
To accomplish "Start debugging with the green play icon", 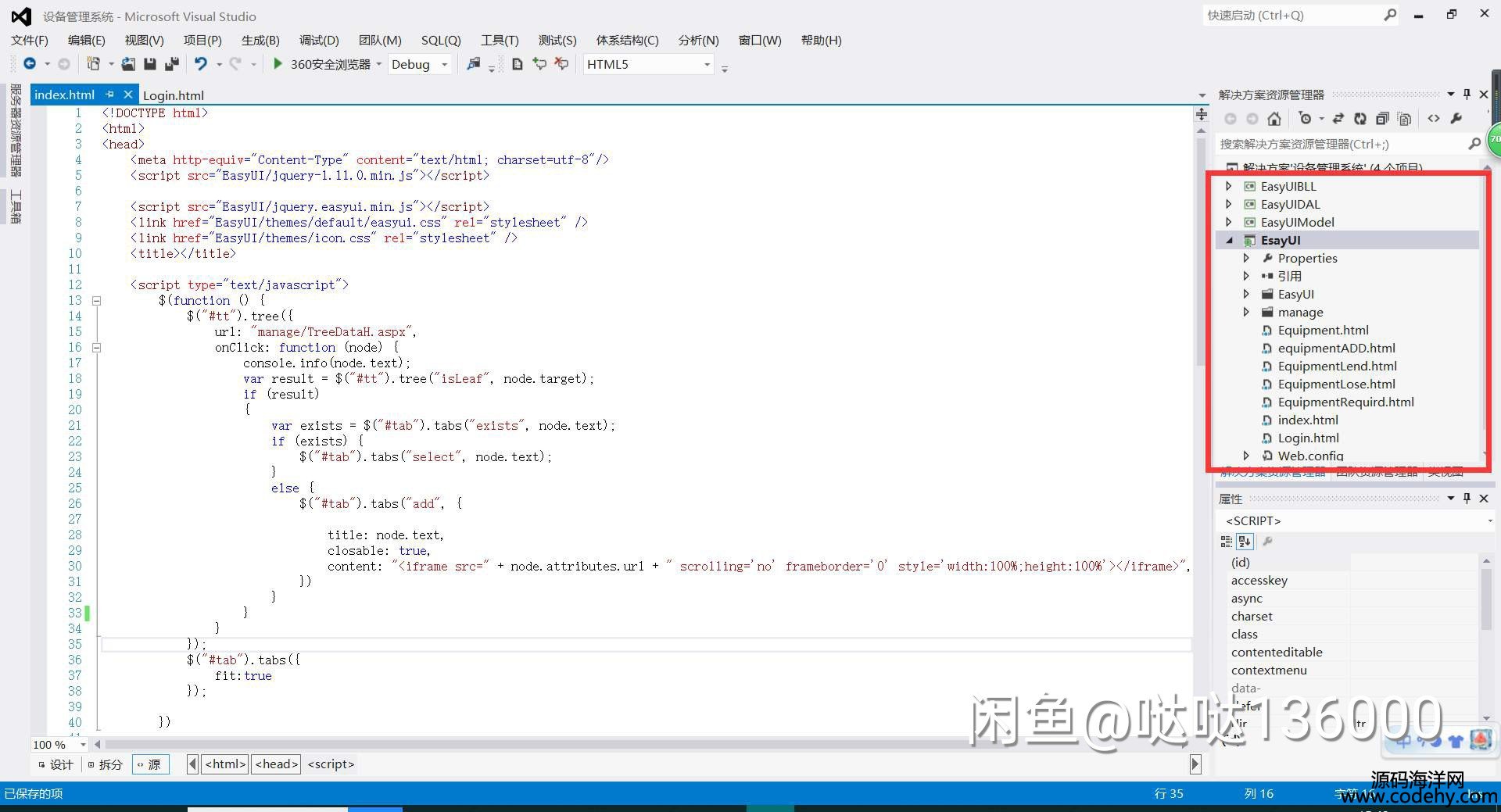I will coord(278,64).
